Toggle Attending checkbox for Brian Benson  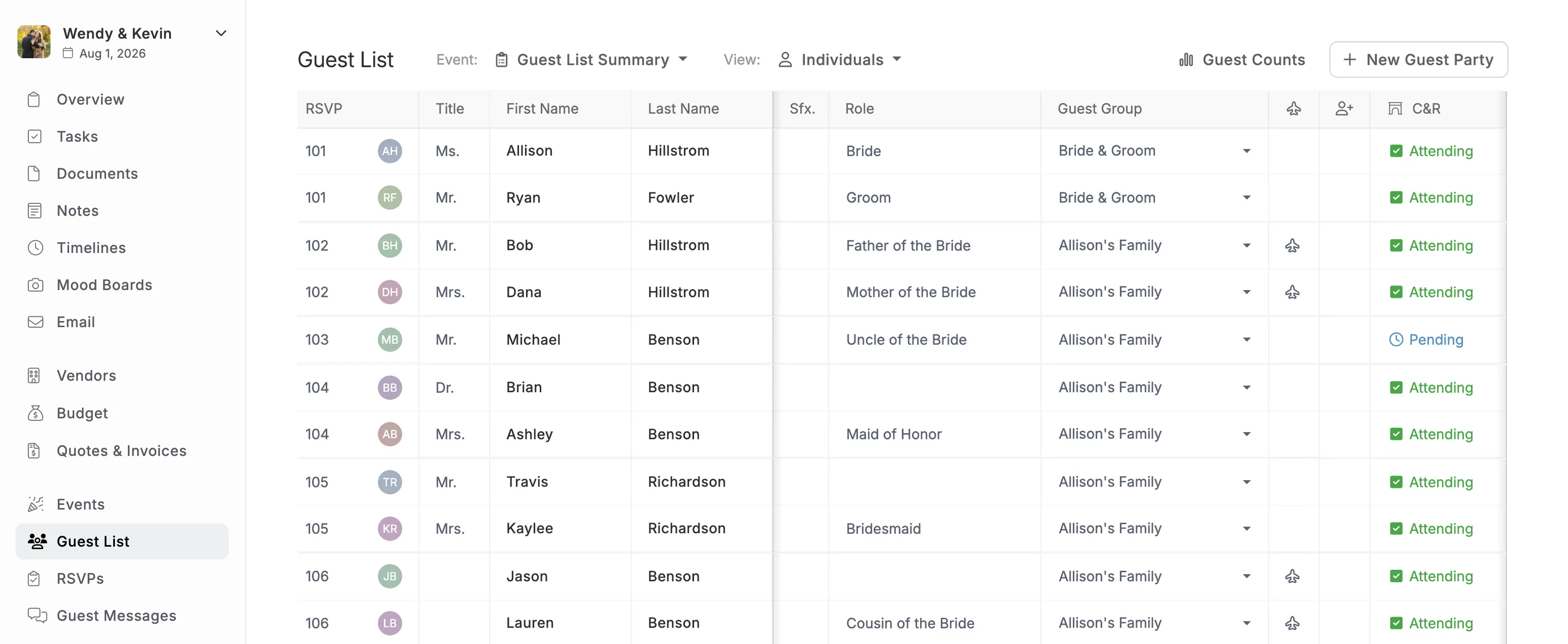pyautogui.click(x=1396, y=387)
